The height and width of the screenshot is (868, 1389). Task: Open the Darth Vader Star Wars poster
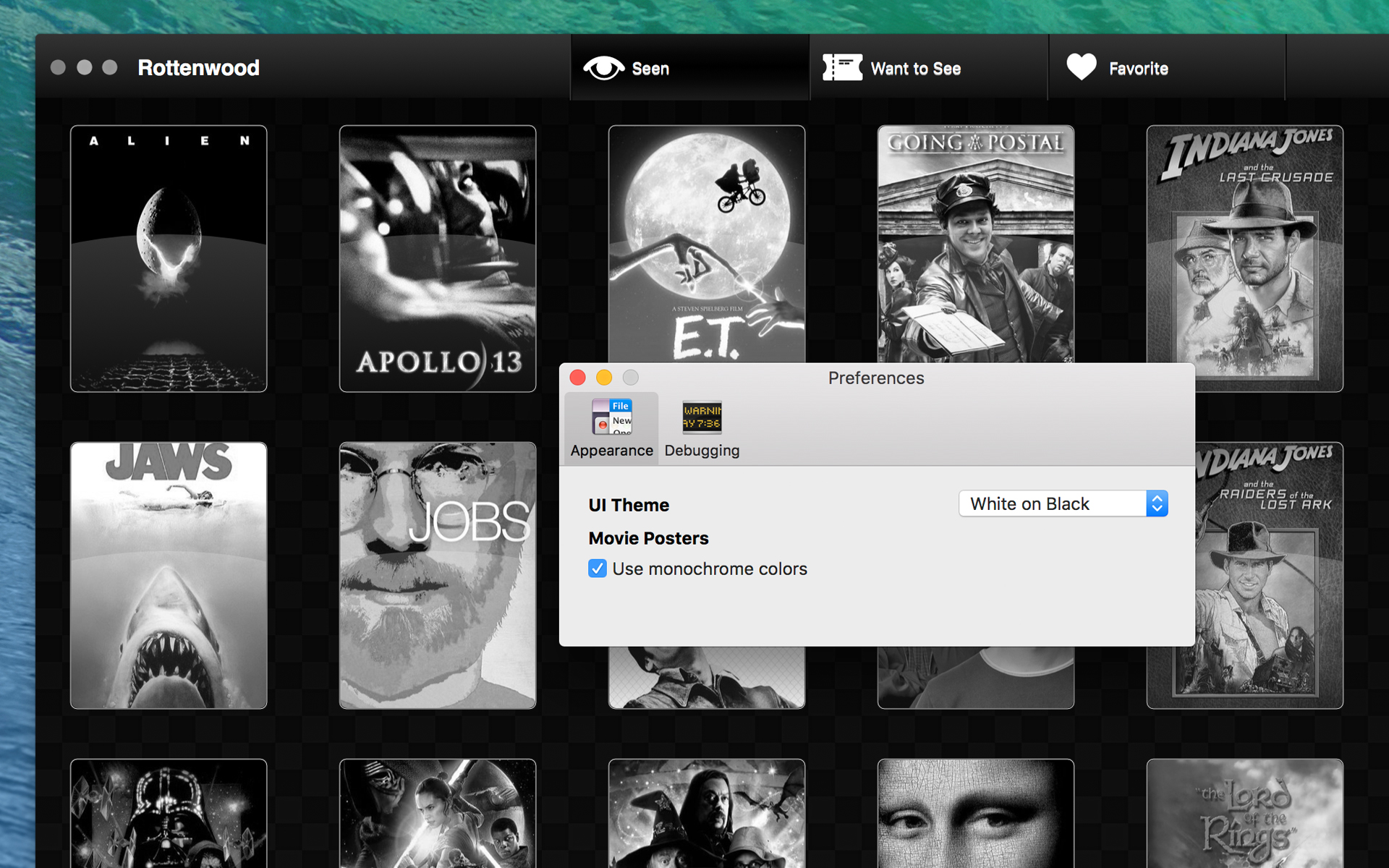169,813
